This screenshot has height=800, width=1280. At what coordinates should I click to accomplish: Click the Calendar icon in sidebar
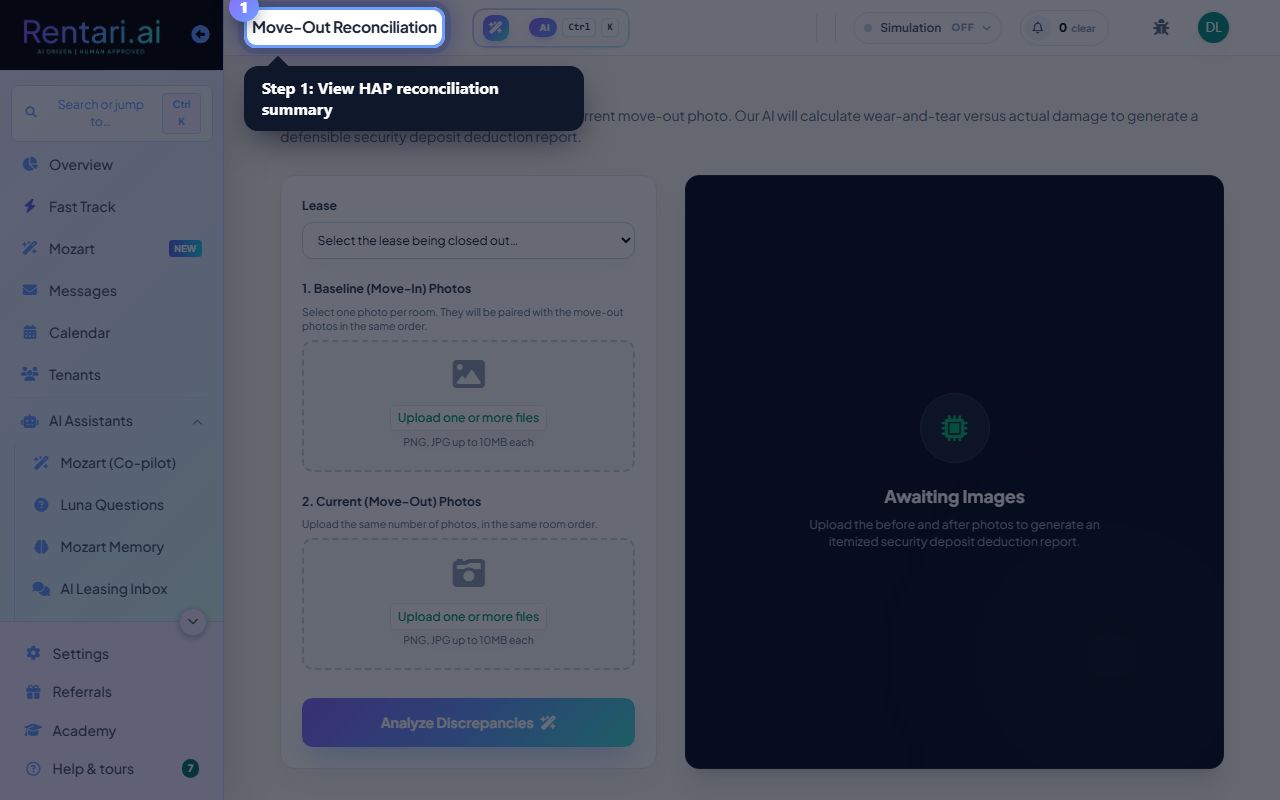30,332
